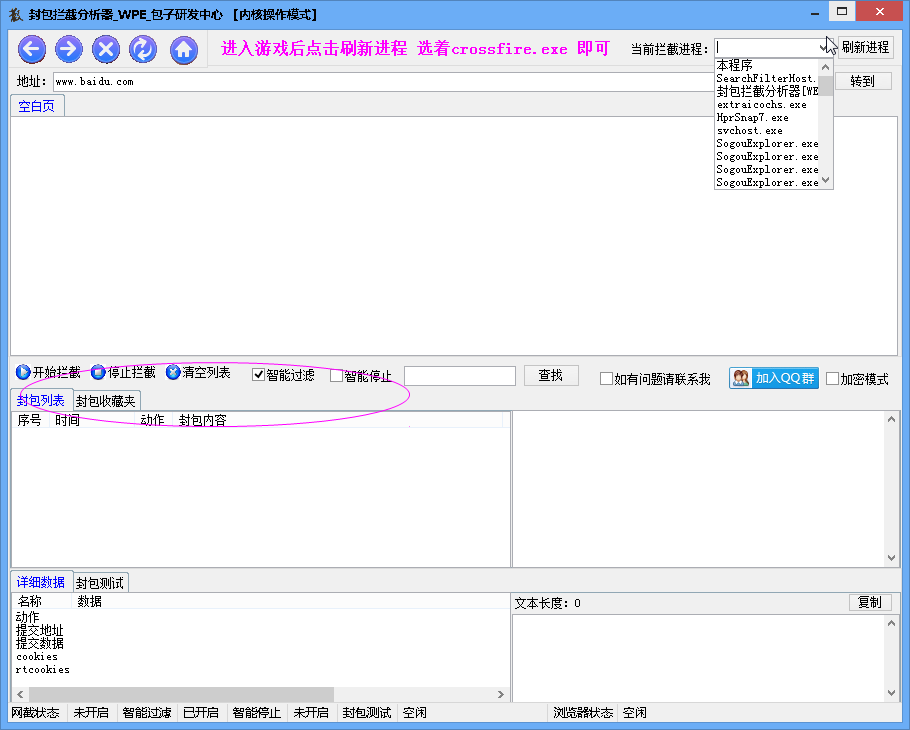Click the app icon in title bar
The height and width of the screenshot is (730, 910).
pos(16,14)
